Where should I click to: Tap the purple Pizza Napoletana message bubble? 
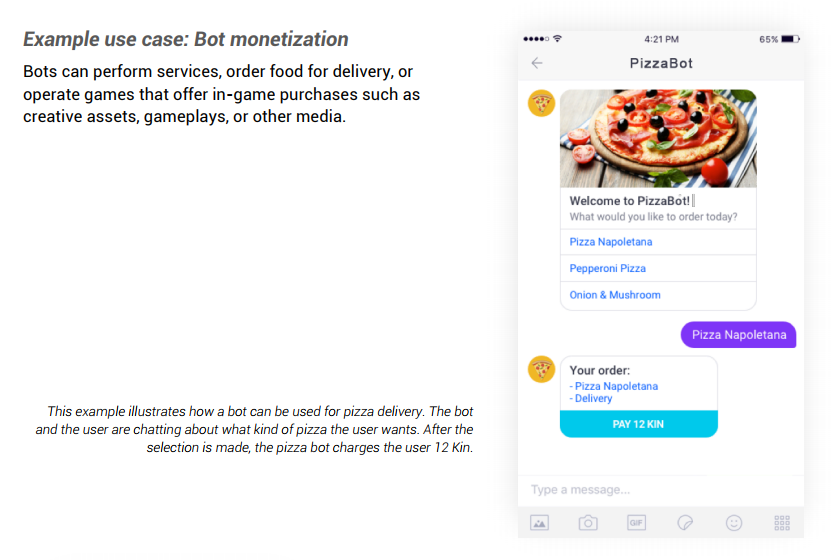tap(739, 335)
